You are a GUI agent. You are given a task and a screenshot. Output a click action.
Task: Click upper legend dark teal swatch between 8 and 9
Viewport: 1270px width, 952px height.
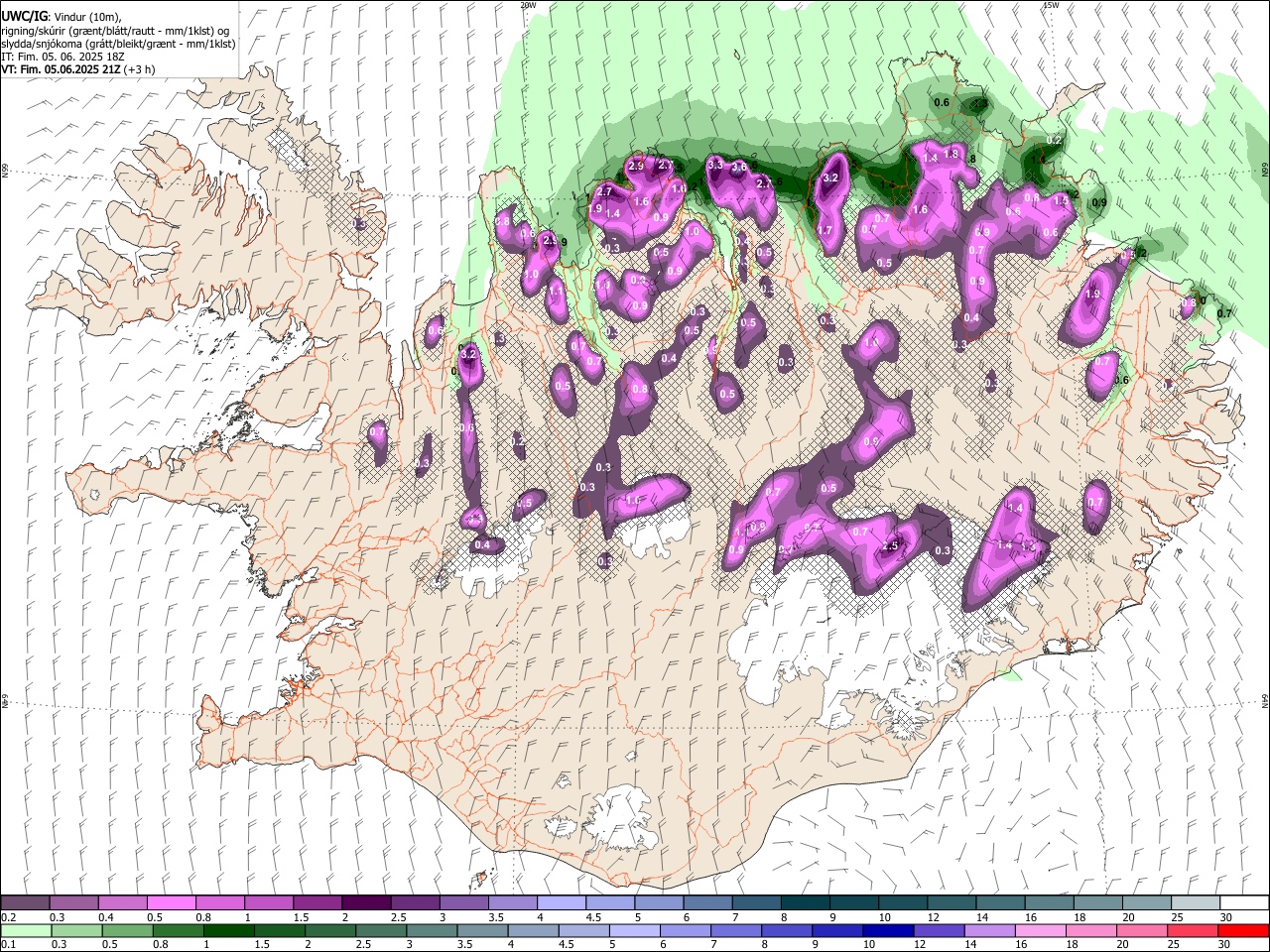pyautogui.click(x=805, y=902)
